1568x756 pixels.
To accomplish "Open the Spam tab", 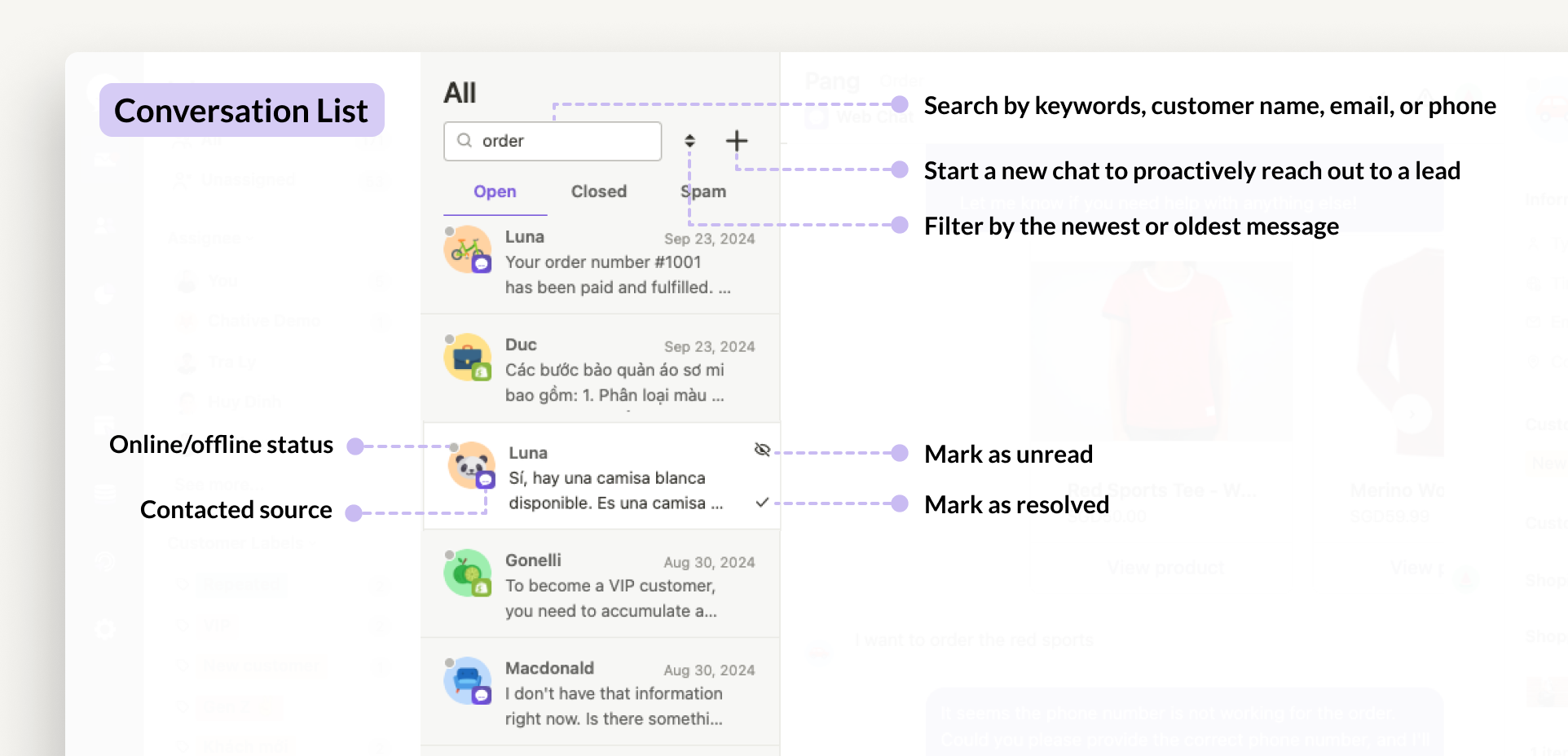I will tap(703, 191).
